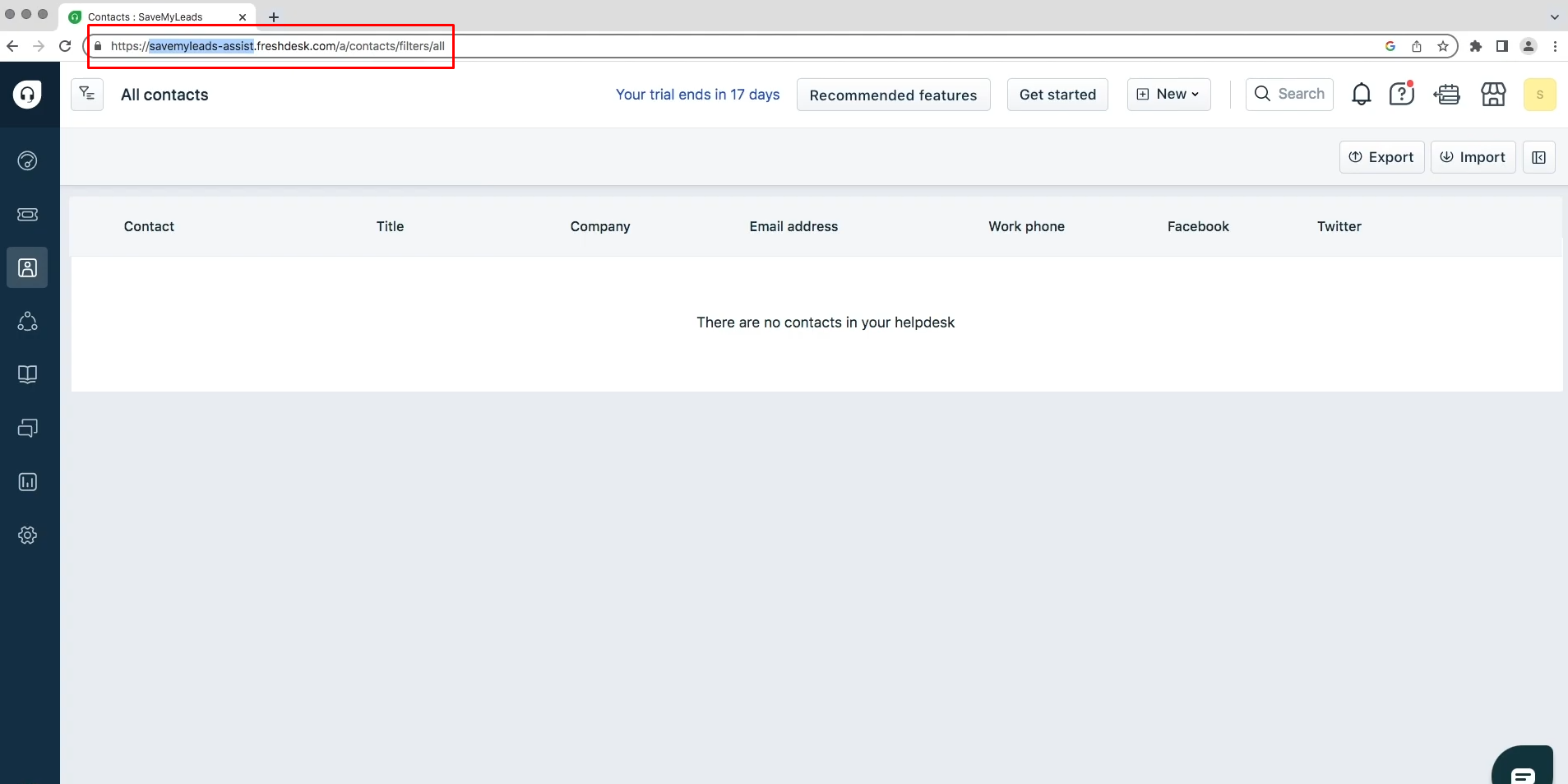Click the Get started button

pyautogui.click(x=1057, y=95)
